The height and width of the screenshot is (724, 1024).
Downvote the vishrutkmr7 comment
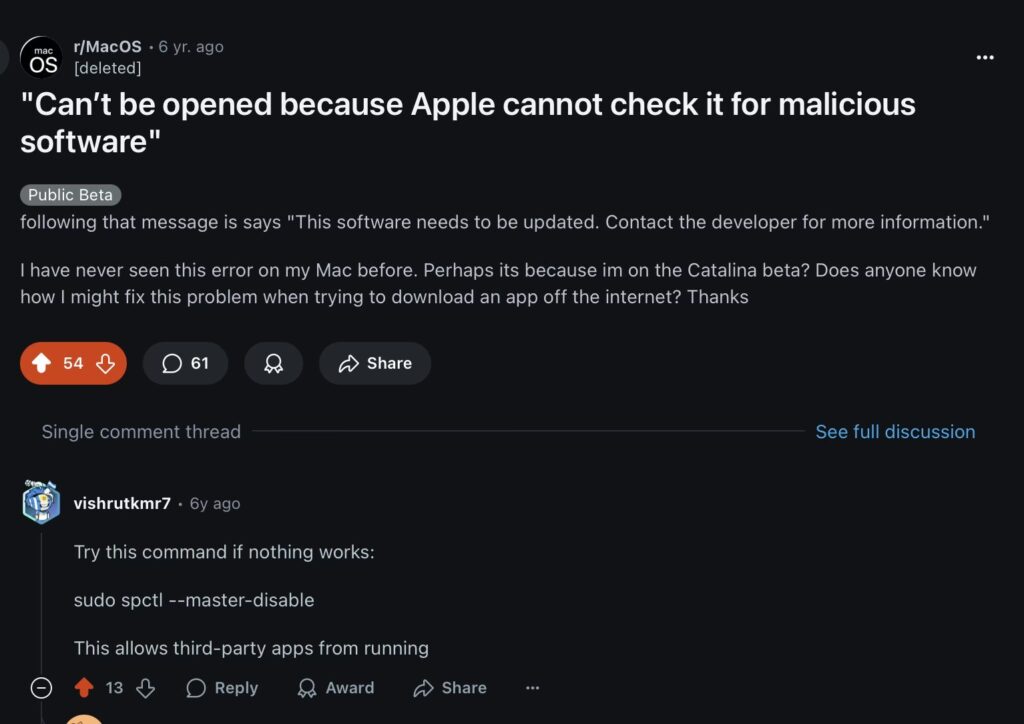tap(146, 688)
